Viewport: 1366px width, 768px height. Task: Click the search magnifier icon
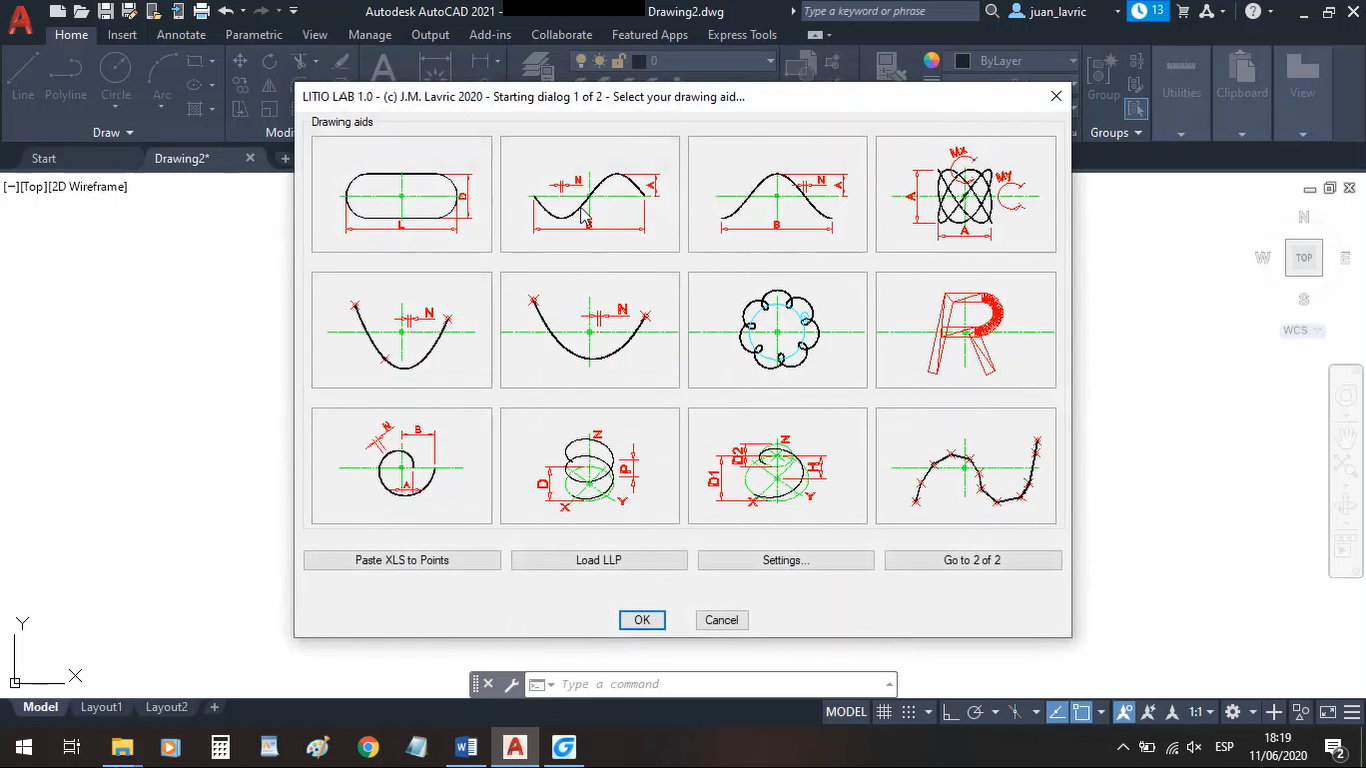pos(992,11)
